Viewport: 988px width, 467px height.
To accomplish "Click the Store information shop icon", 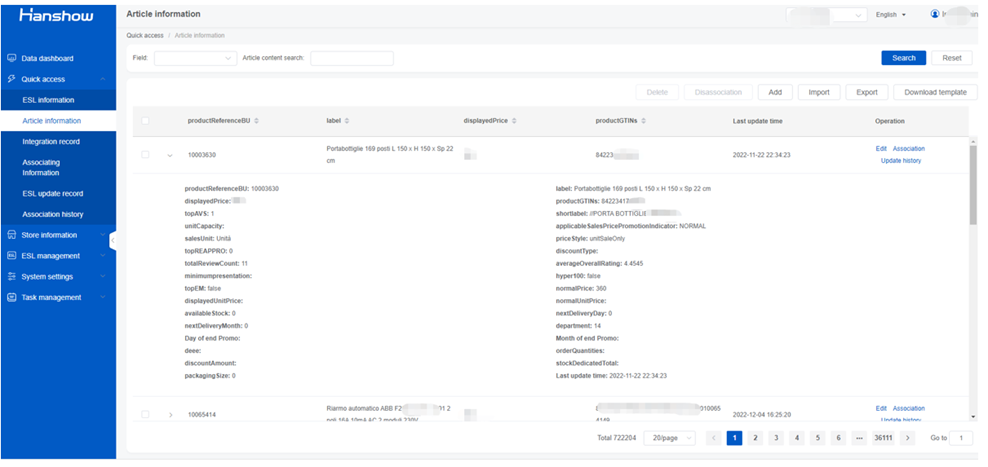I will pos(11,235).
